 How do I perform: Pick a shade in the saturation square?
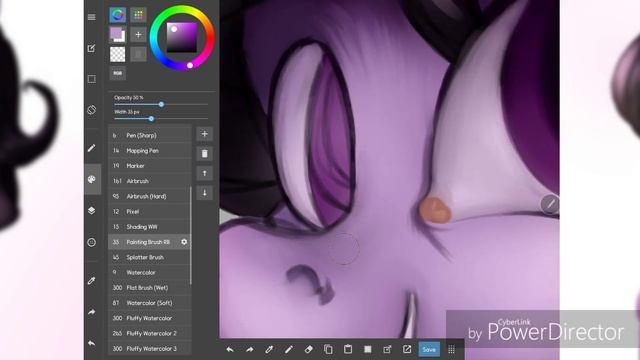(x=182, y=37)
